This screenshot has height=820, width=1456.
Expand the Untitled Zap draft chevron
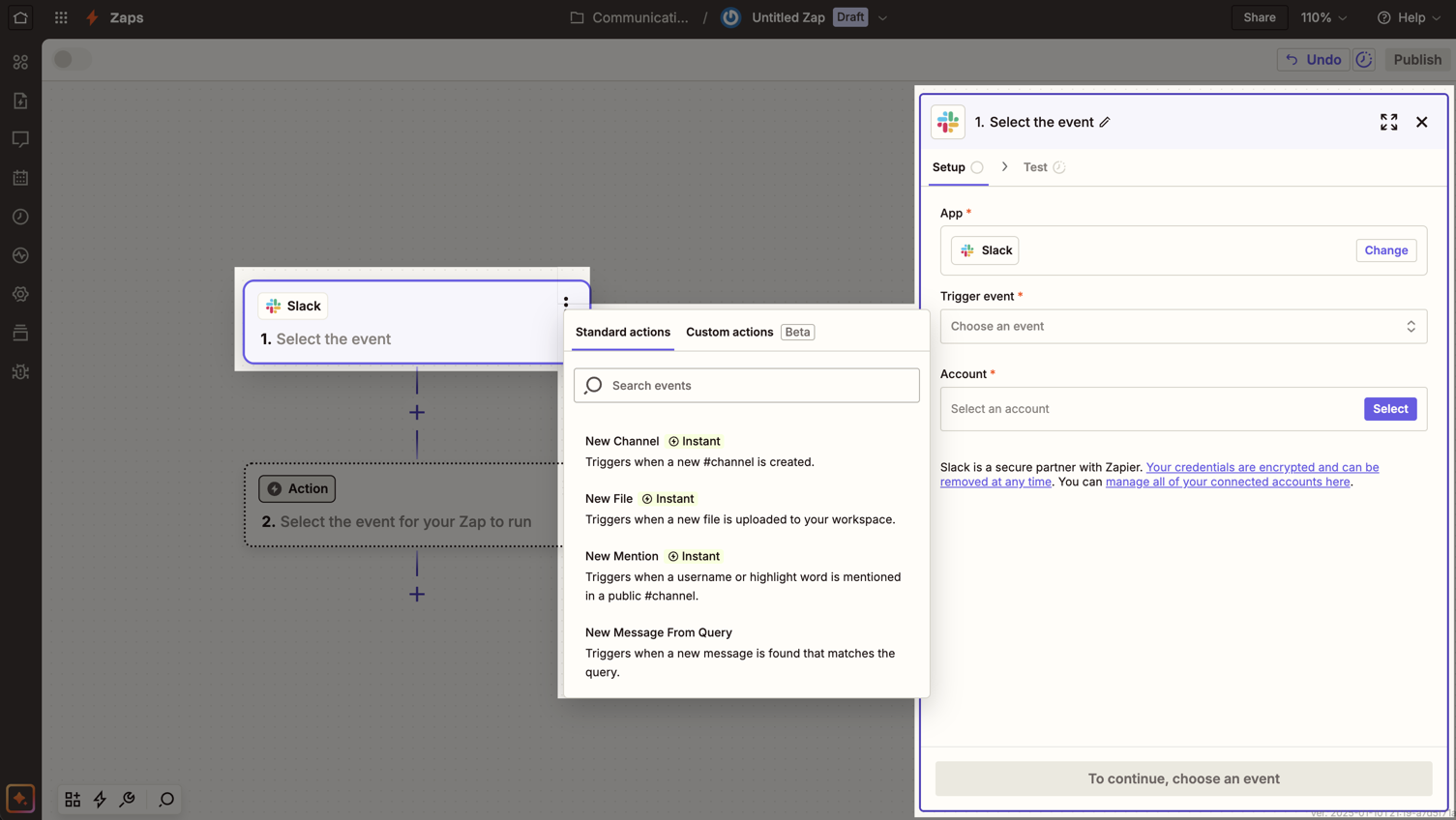pyautogui.click(x=882, y=18)
